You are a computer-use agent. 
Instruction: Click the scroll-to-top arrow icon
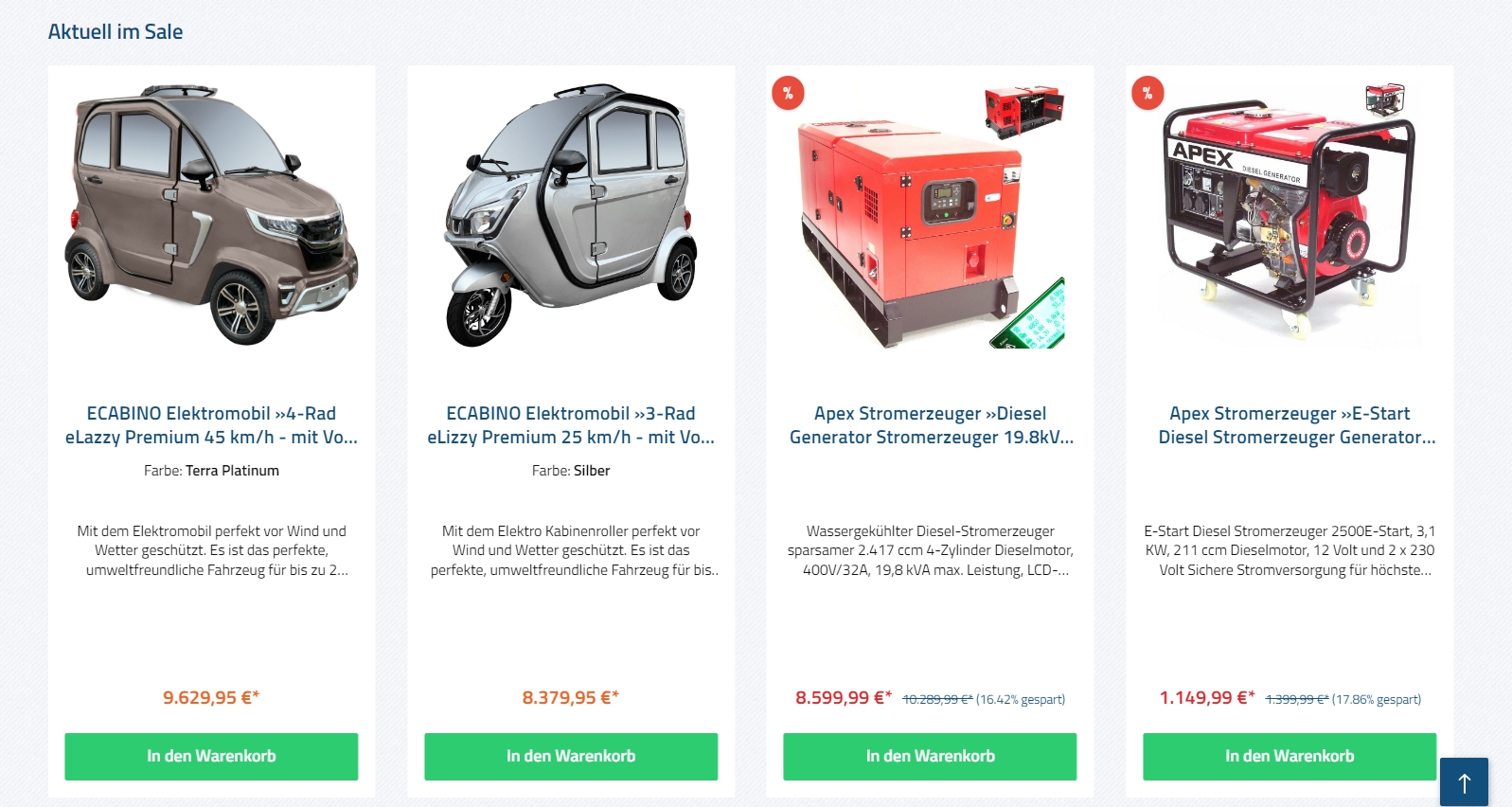click(x=1464, y=782)
